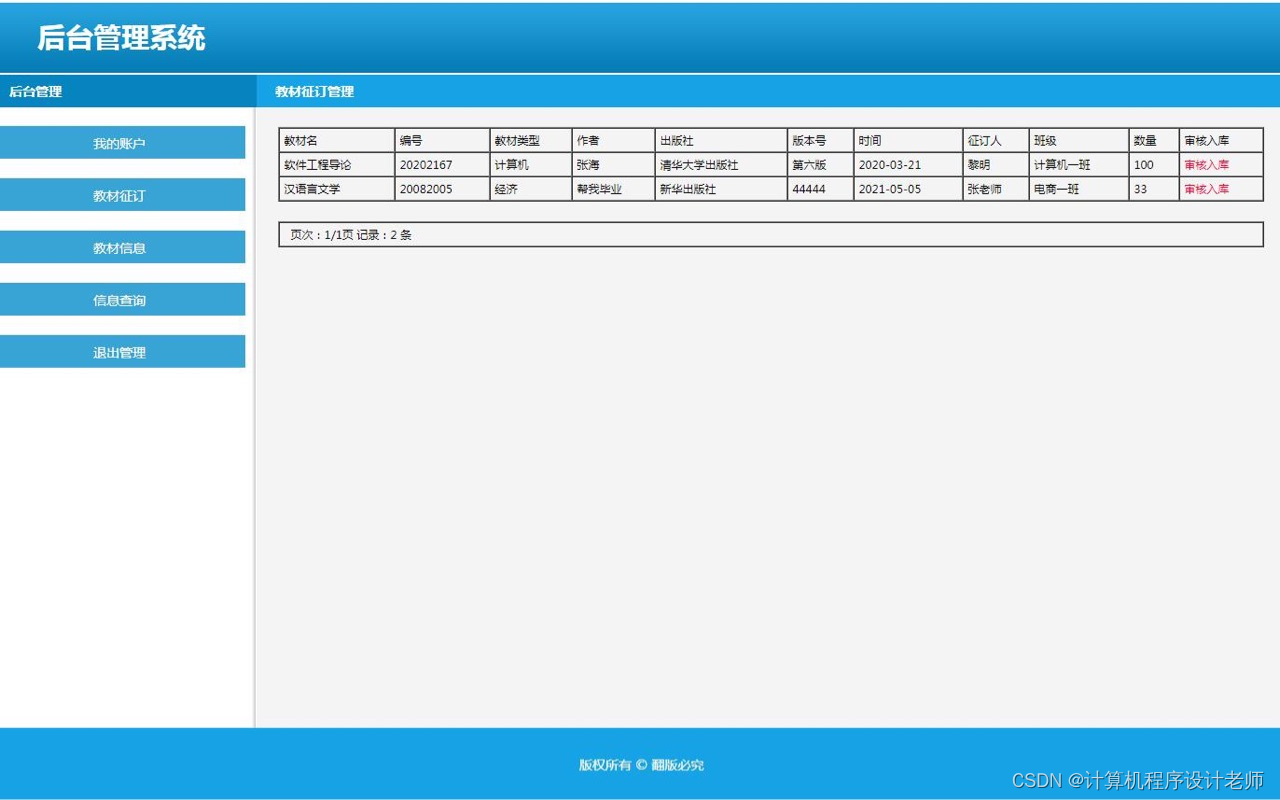The width and height of the screenshot is (1280, 800).
Task: Open the 教材征订 sidebar menu
Action: [x=122, y=195]
